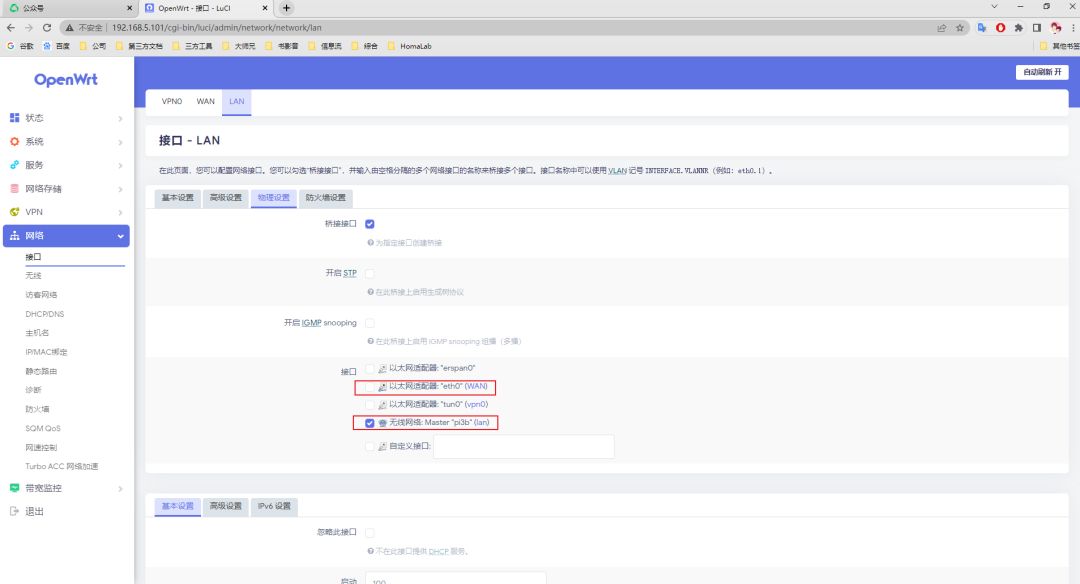Open the DHCP/DNS submenu link
Image resolution: width=1080 pixels, height=584 pixels.
click(45, 314)
